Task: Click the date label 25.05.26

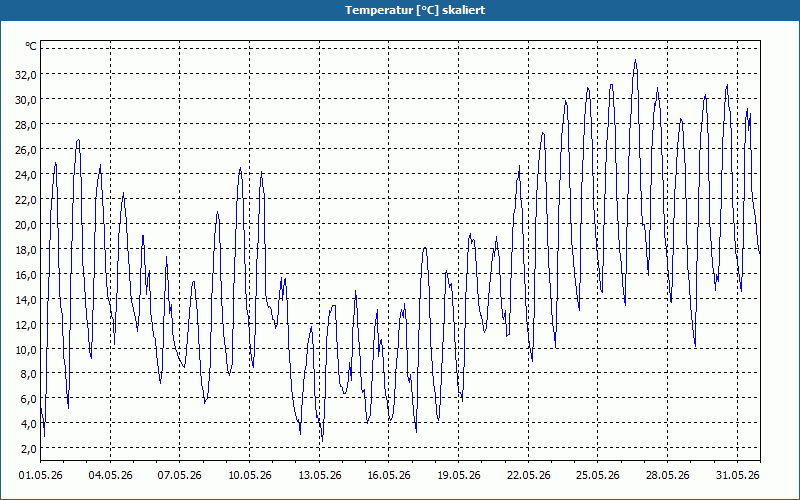Action: pyautogui.click(x=598, y=475)
